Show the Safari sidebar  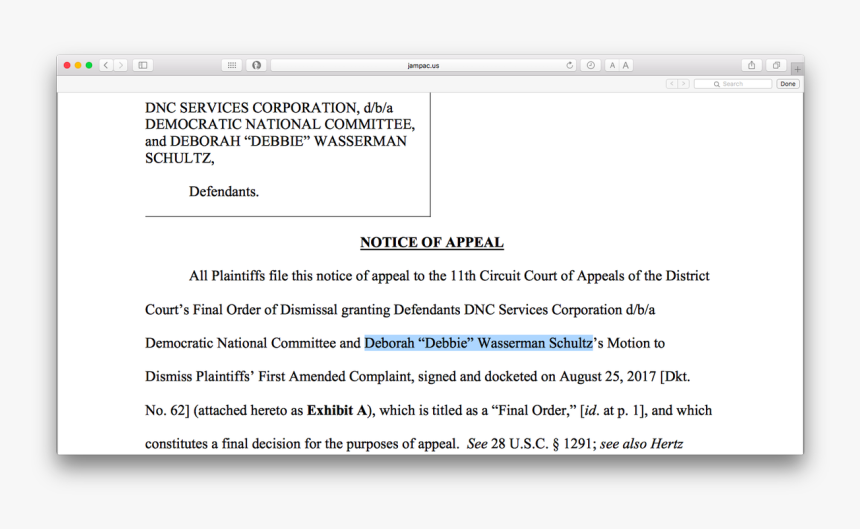coord(143,65)
